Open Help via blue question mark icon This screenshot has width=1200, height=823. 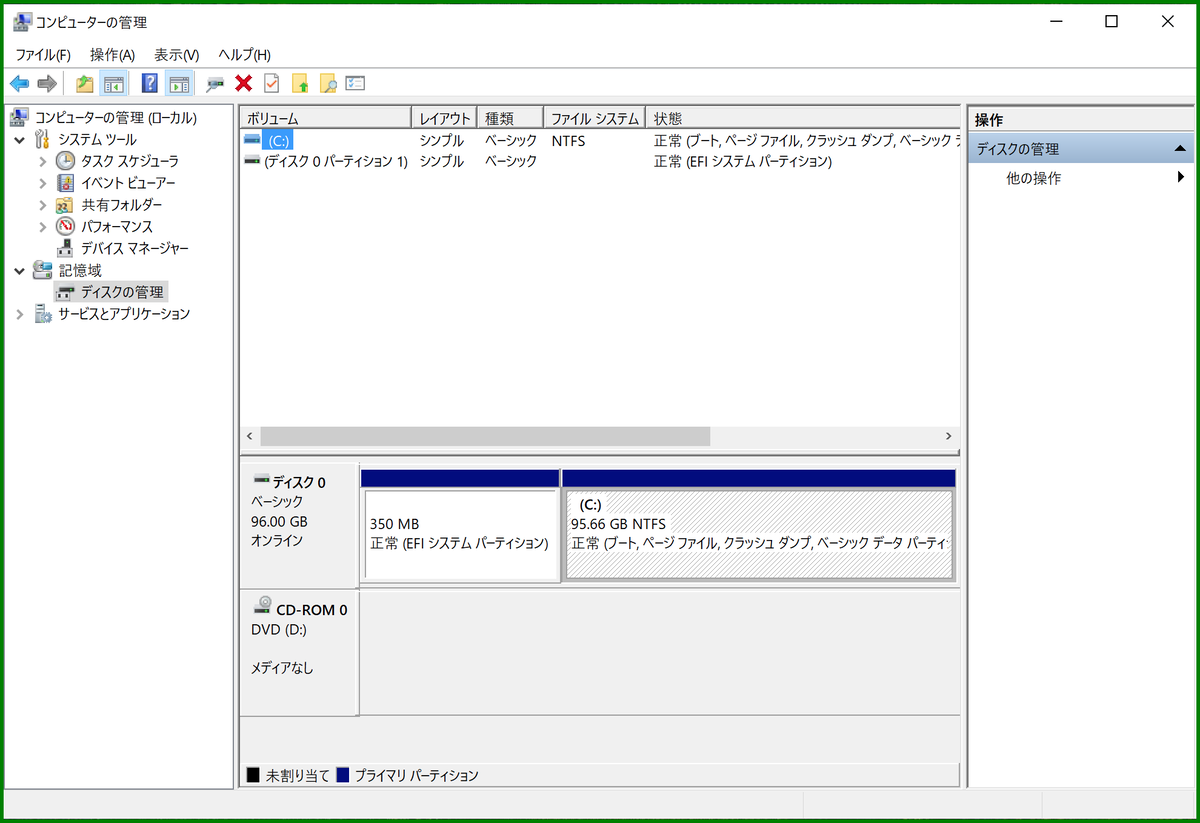coord(149,84)
